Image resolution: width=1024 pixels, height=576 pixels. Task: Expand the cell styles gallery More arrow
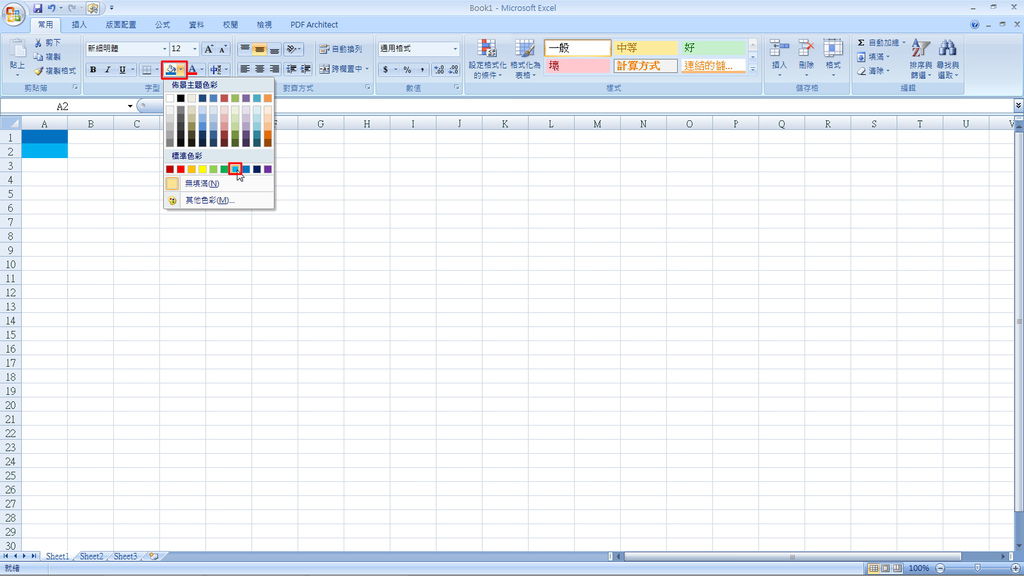[x=753, y=69]
